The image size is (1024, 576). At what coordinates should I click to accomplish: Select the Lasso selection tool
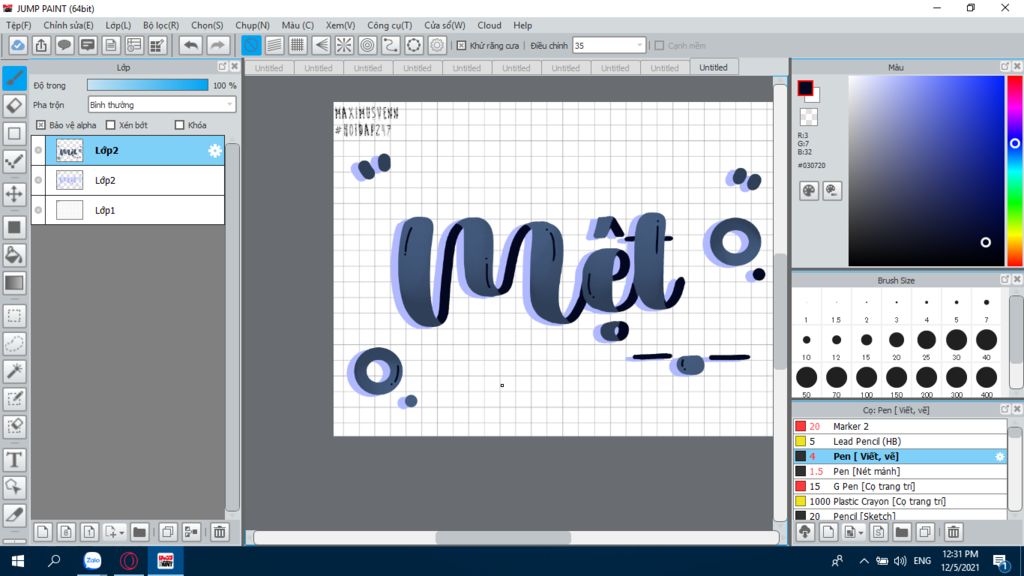tap(14, 344)
